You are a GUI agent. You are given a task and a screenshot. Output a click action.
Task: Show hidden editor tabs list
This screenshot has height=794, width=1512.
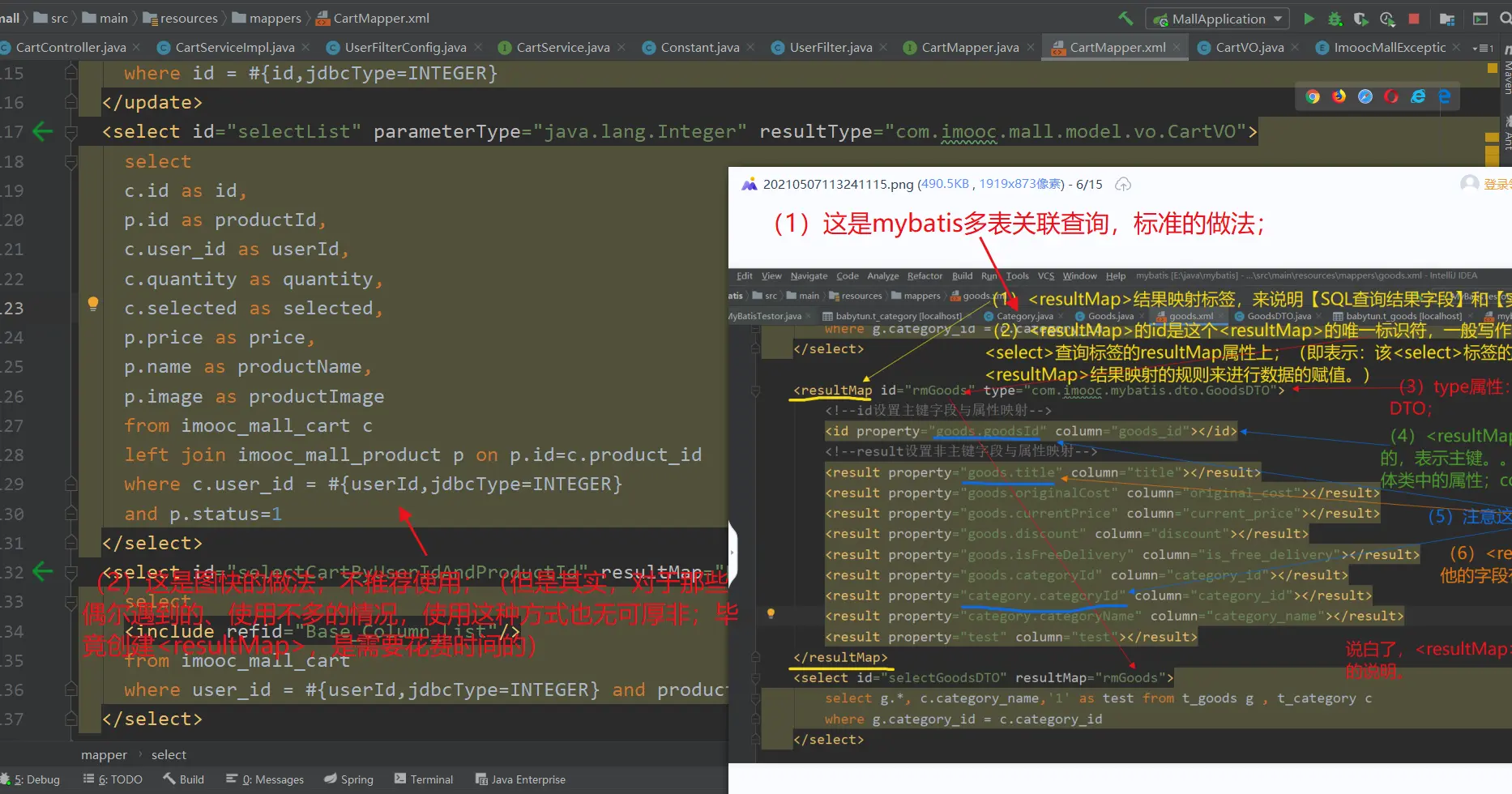point(1482,48)
